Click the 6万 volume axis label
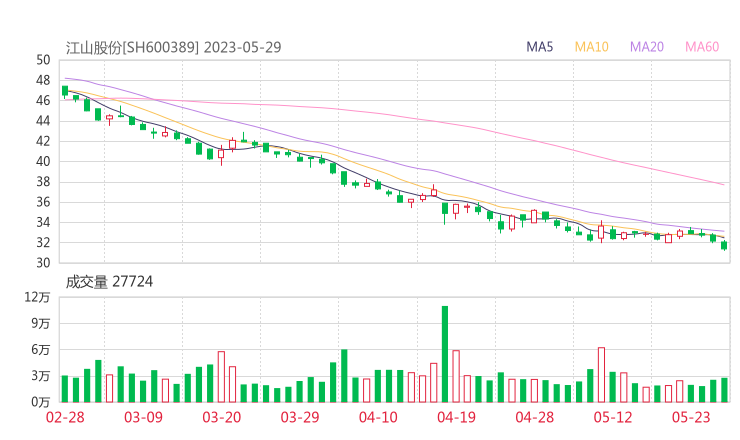740x440 pixels. pyautogui.click(x=41, y=350)
